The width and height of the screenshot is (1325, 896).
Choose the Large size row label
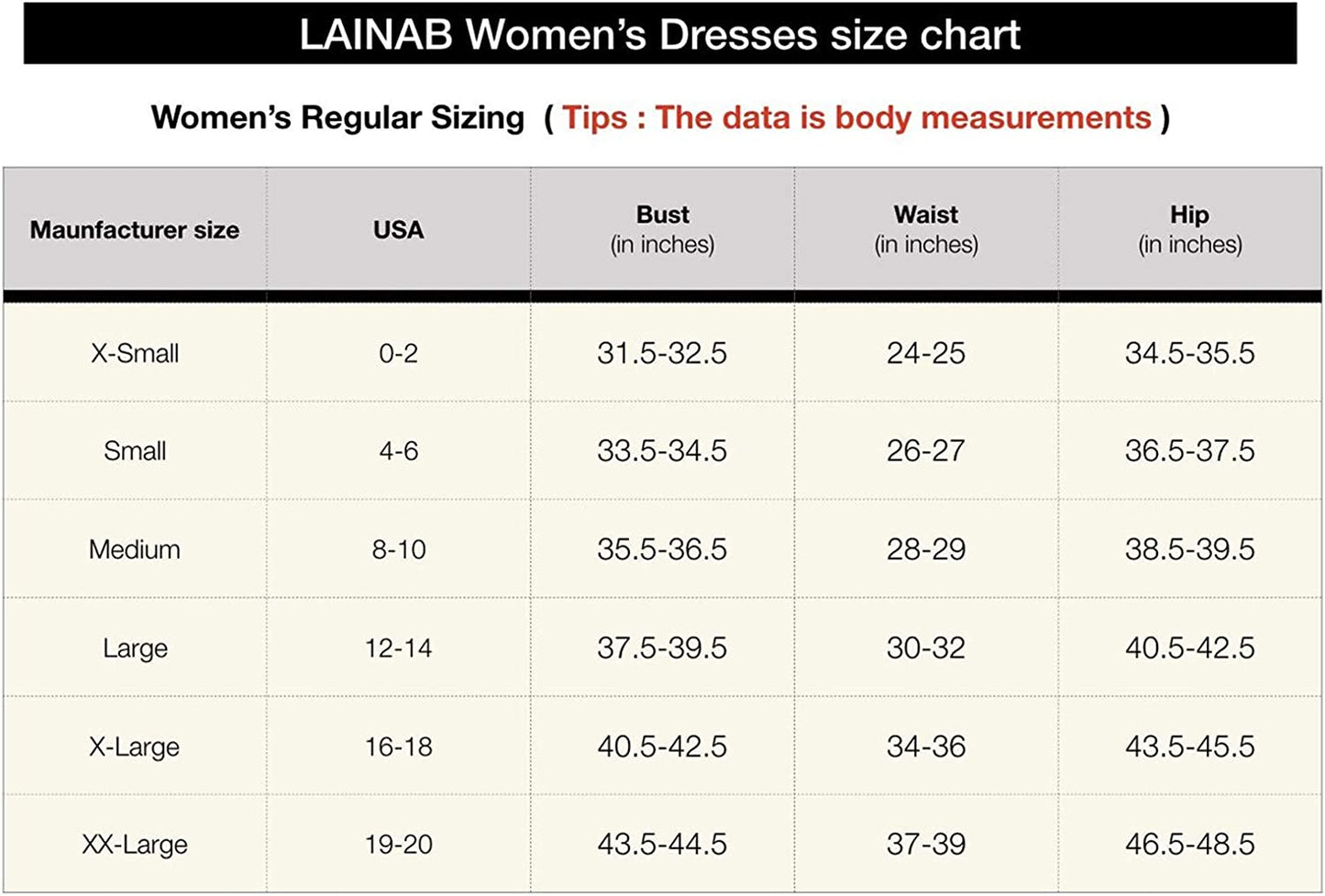coord(135,648)
